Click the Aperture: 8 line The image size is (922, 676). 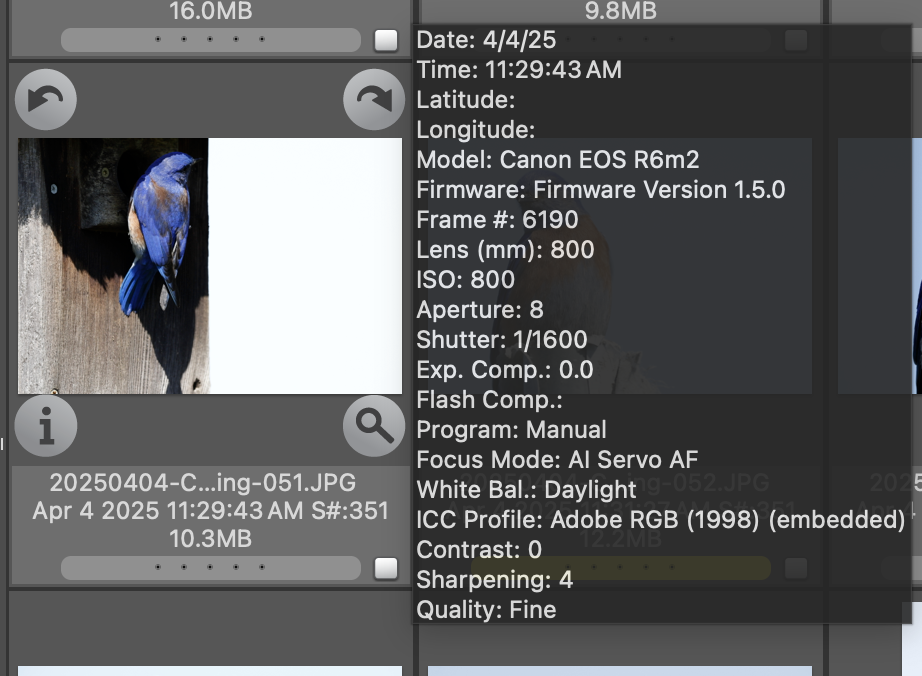[x=480, y=310]
